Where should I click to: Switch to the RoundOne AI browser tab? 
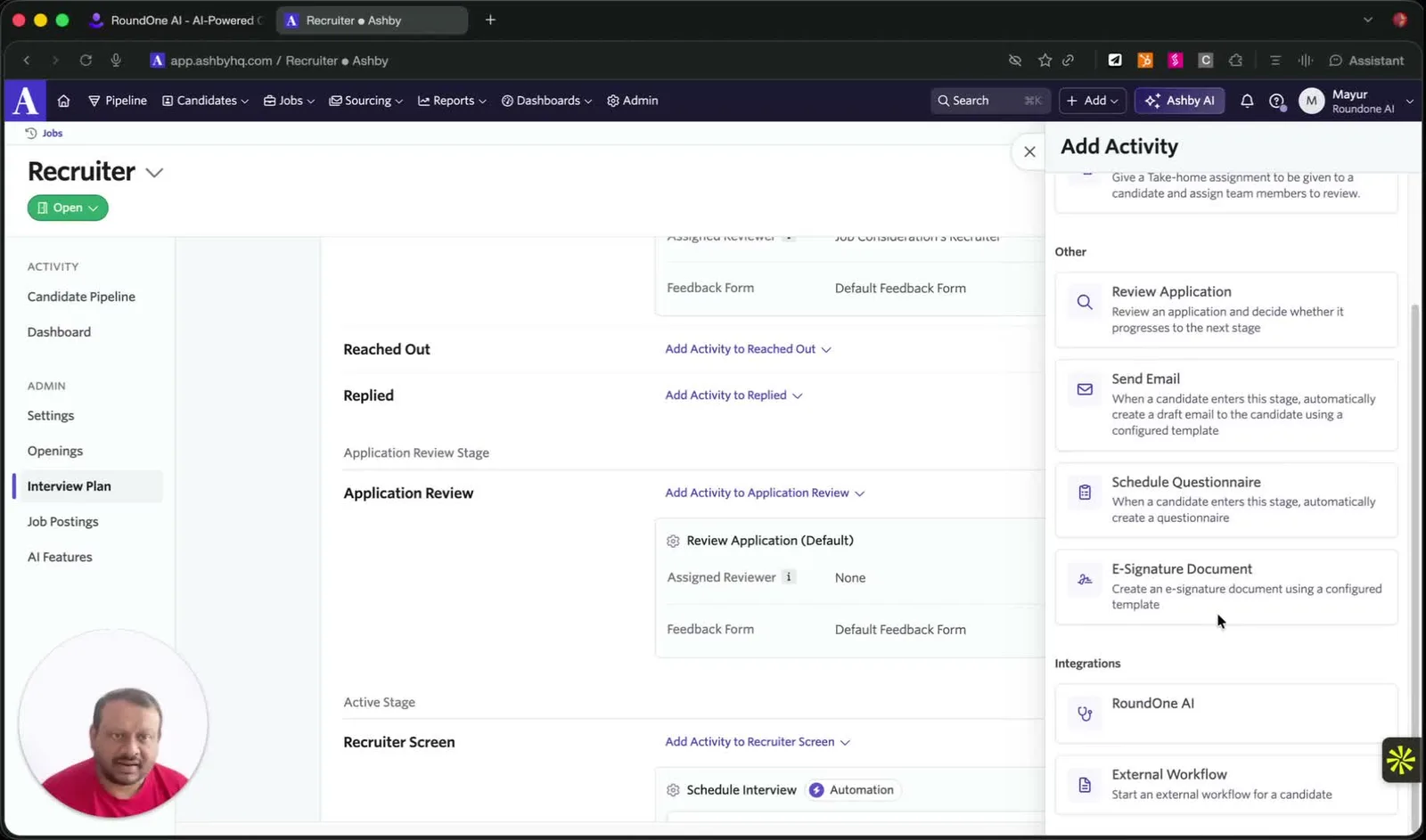coord(176,20)
